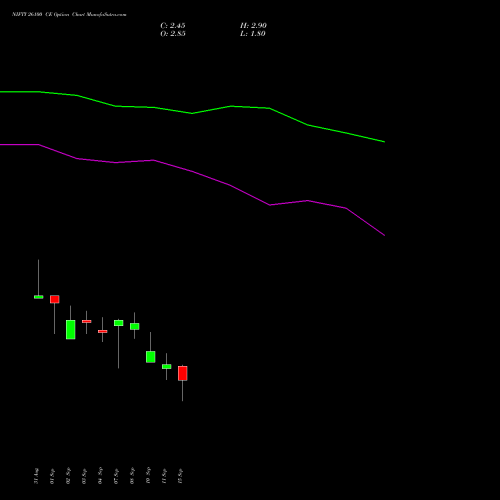
Task: Click the green 11 Sep candlestick
Action: coord(167,366)
